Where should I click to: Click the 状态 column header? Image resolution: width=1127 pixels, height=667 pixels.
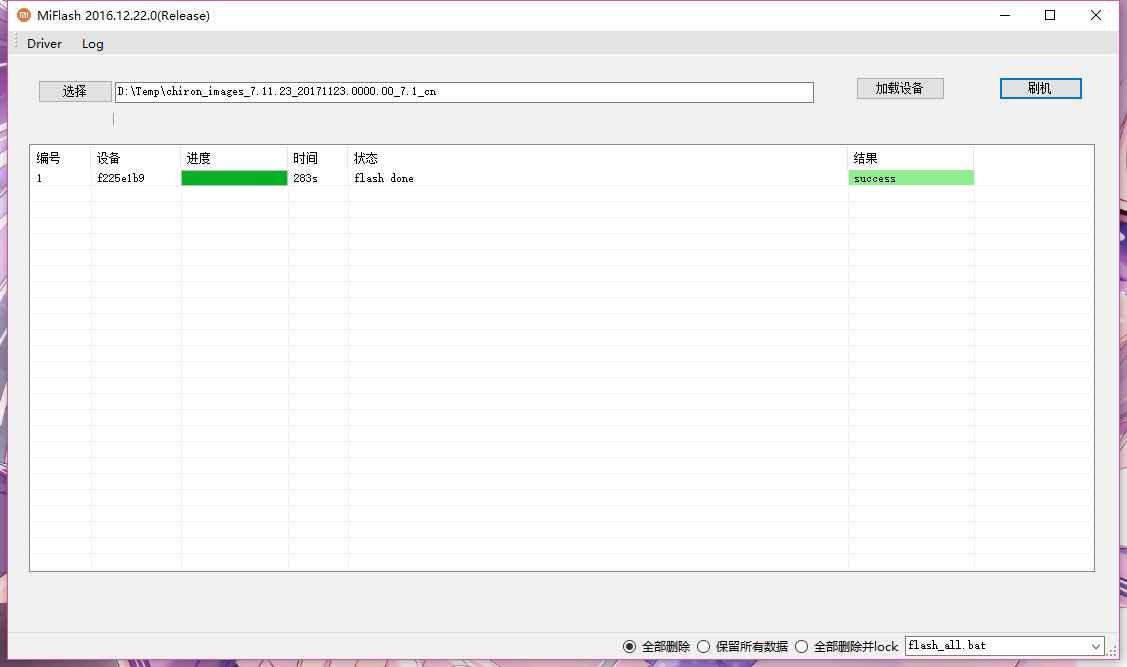(366, 158)
